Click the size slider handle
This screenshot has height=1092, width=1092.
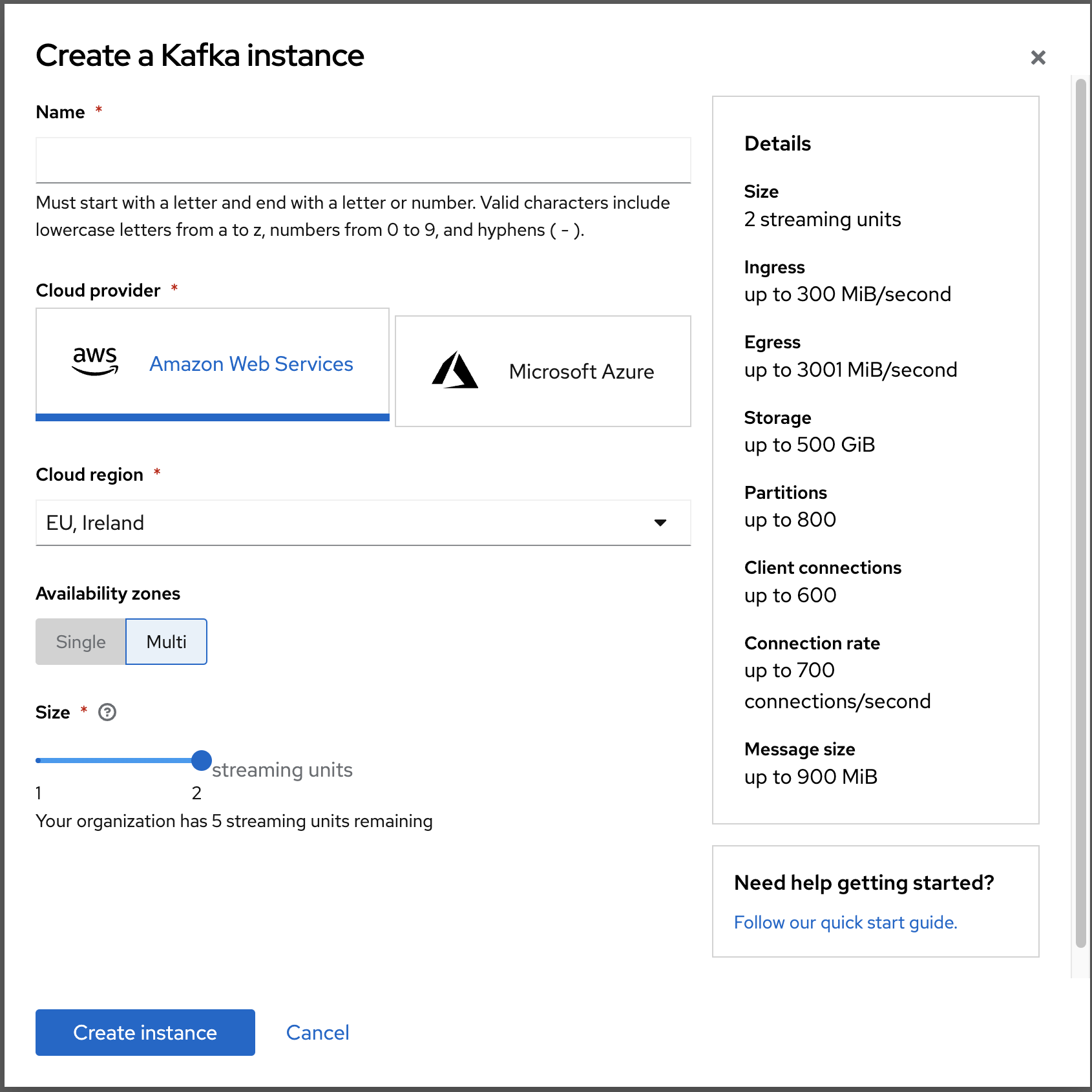click(x=202, y=761)
